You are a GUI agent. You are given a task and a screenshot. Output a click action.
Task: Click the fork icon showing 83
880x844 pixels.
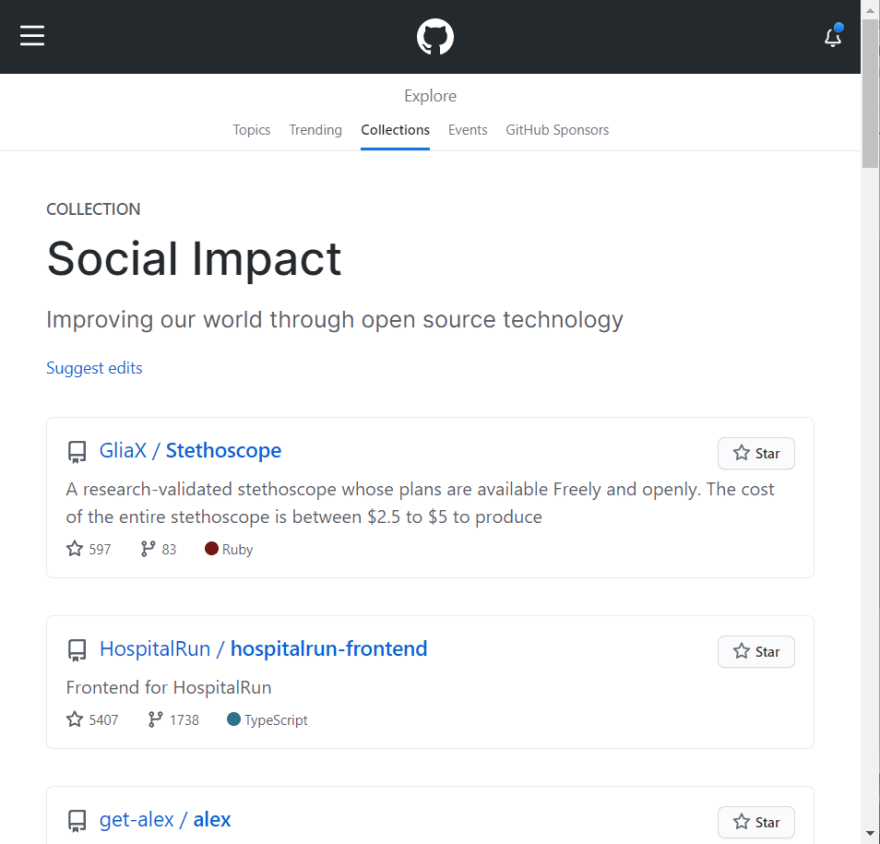click(148, 548)
